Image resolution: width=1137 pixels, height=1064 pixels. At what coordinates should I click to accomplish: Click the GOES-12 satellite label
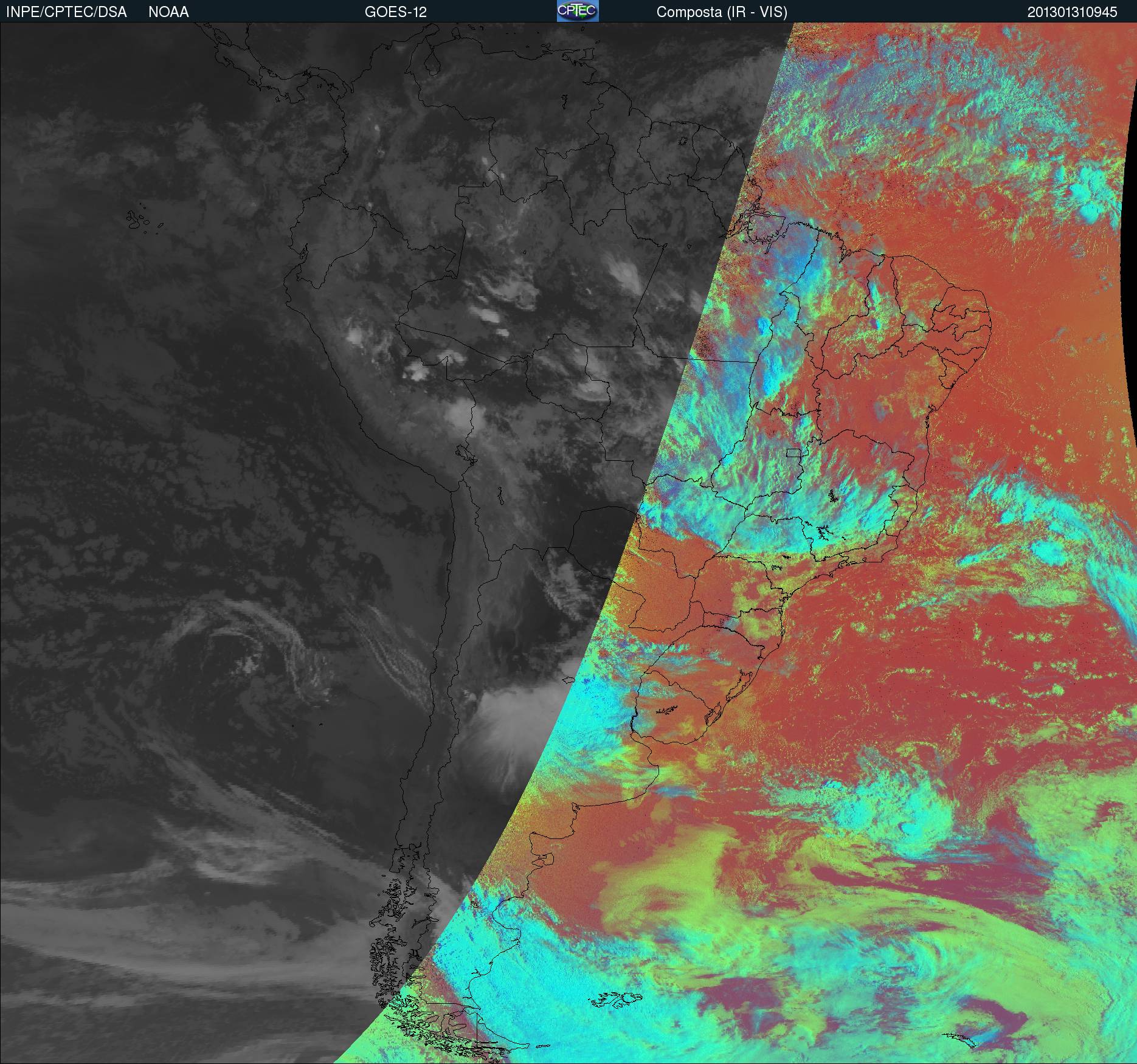coord(395,12)
